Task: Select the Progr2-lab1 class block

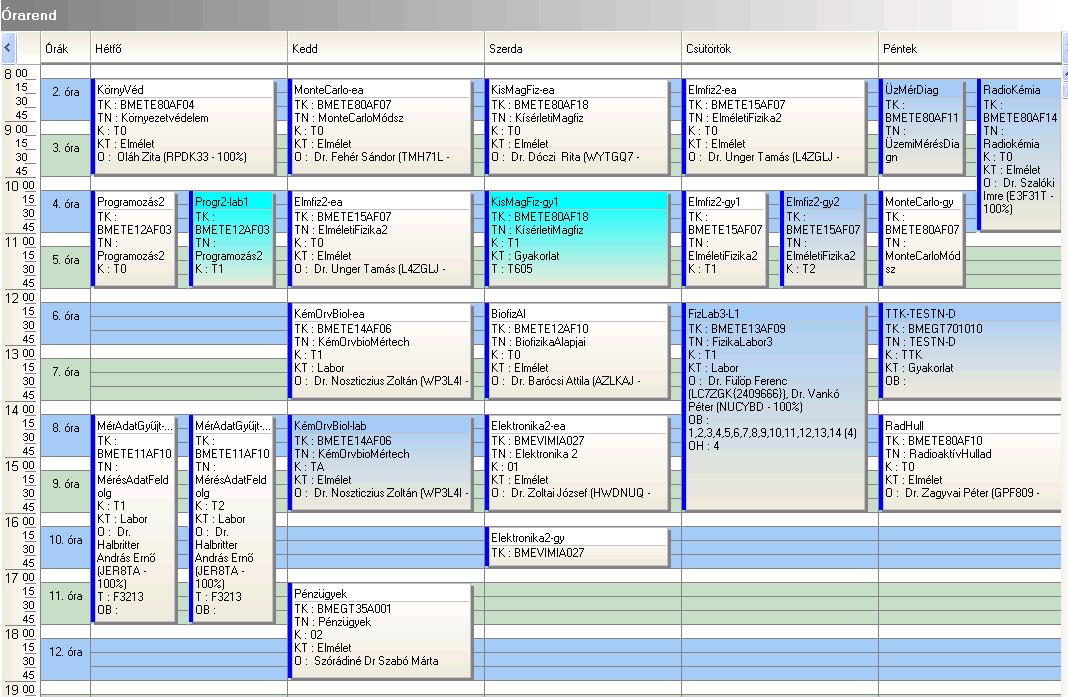Action: click(x=232, y=239)
